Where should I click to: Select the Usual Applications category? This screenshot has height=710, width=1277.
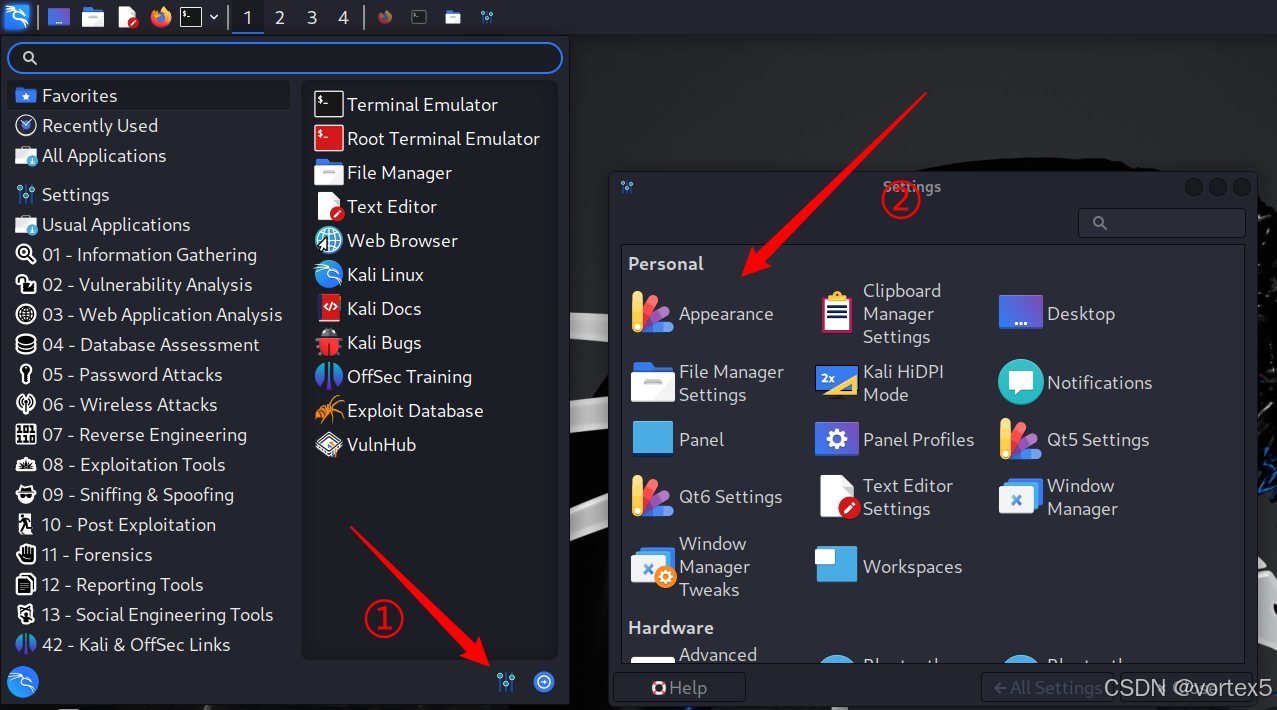[x=148, y=224]
